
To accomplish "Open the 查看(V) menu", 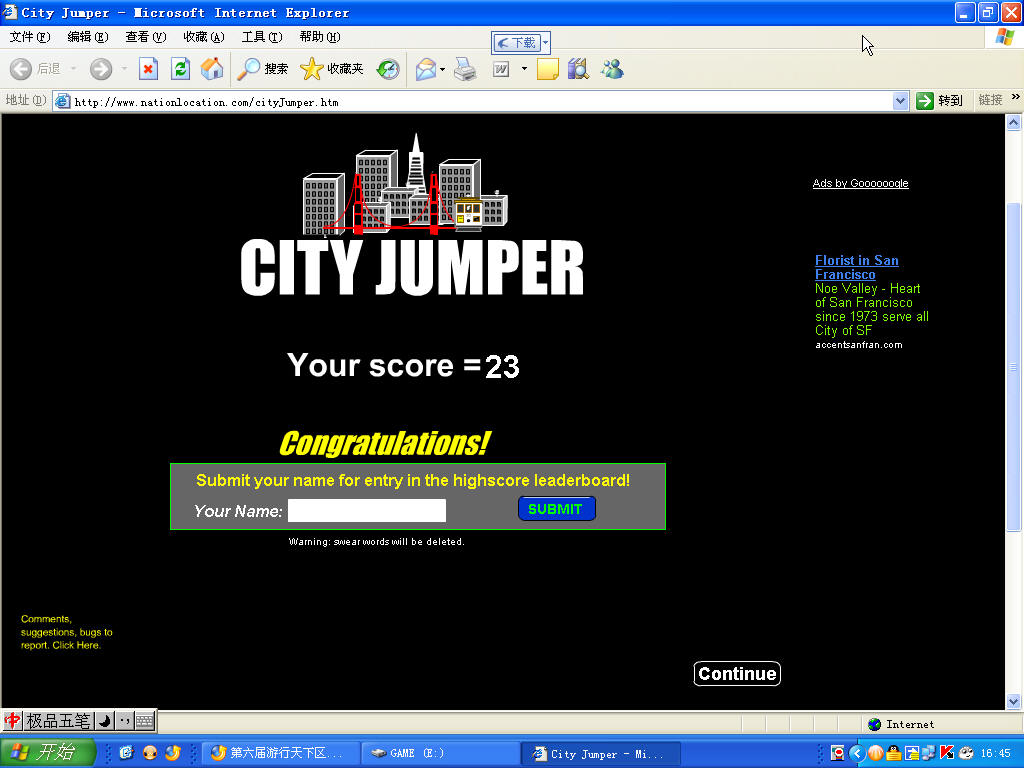I will (x=146, y=37).
